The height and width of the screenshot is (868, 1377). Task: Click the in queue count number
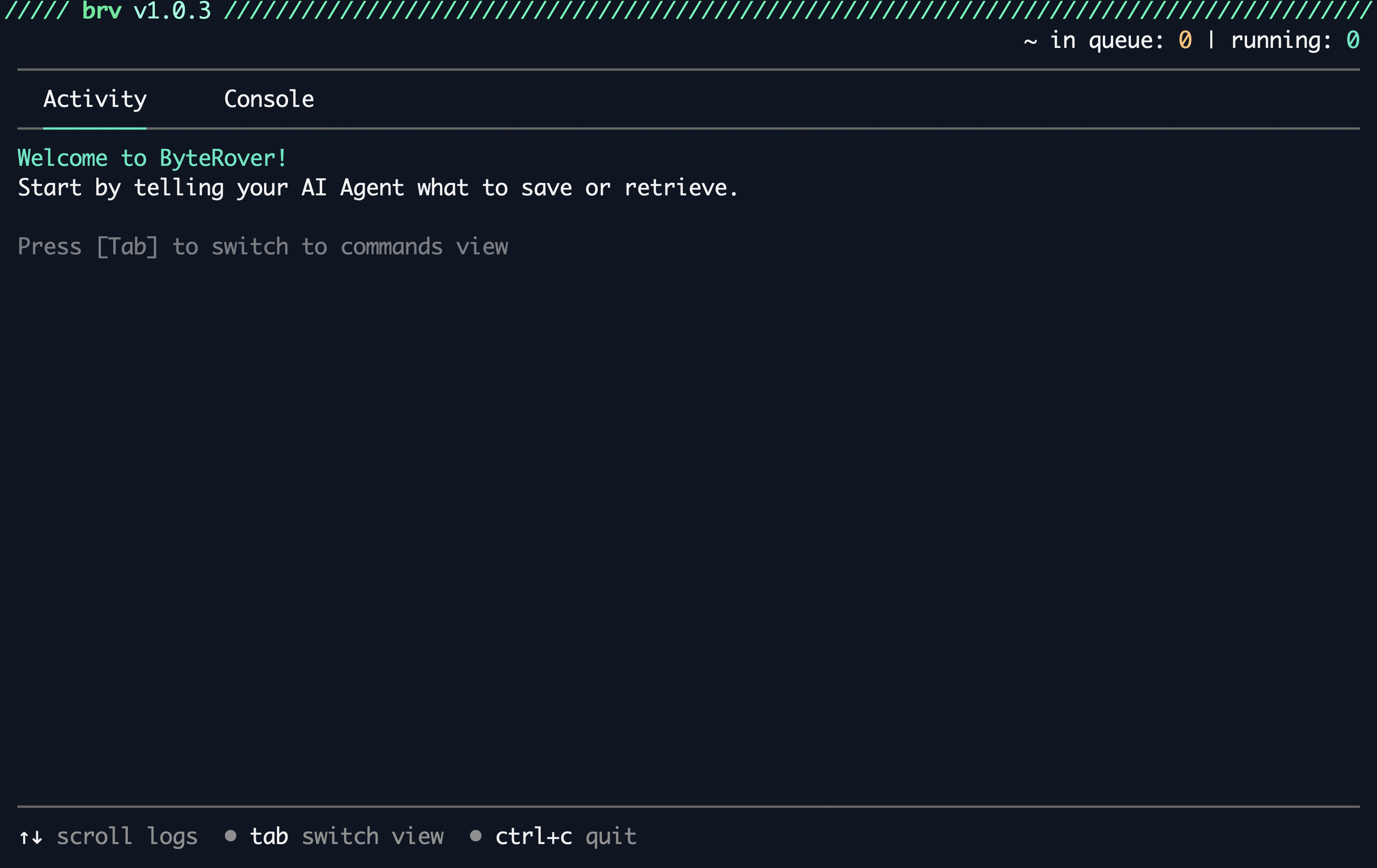click(x=1185, y=40)
